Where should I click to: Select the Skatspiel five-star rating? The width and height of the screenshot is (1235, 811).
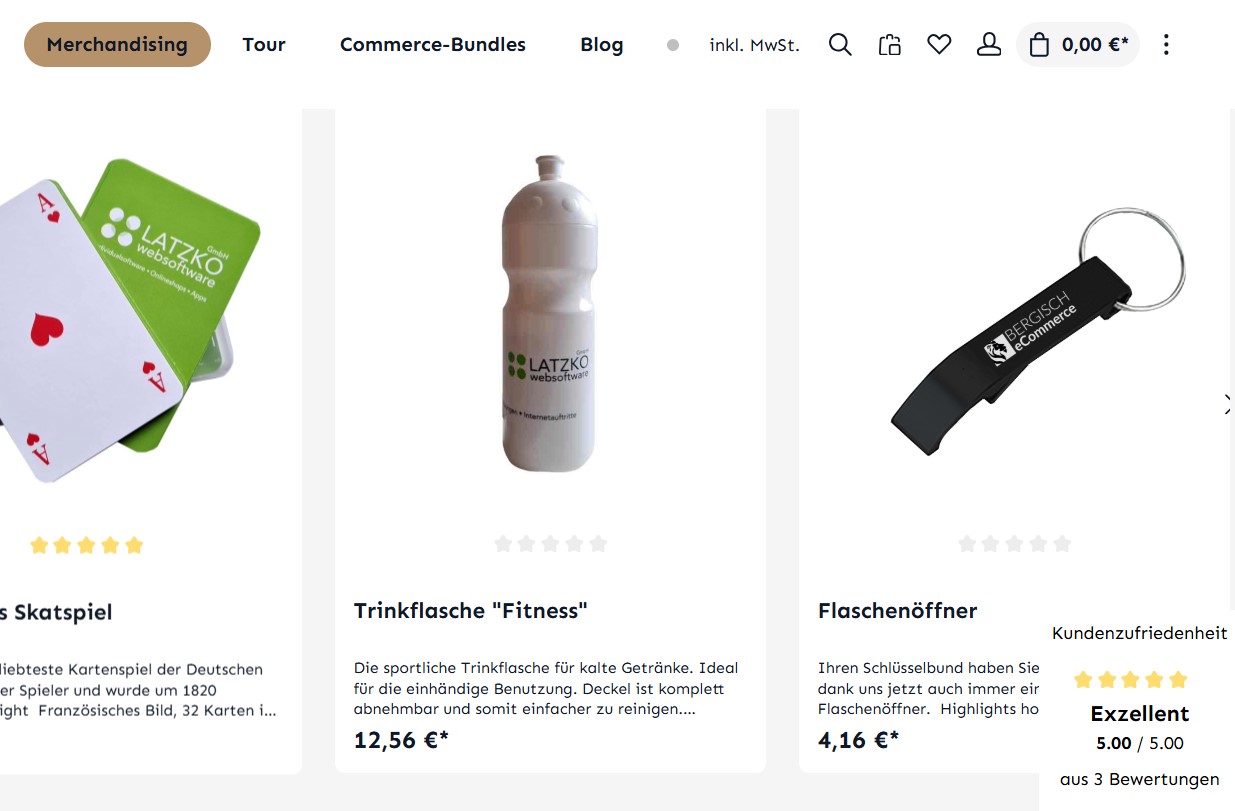tap(87, 545)
